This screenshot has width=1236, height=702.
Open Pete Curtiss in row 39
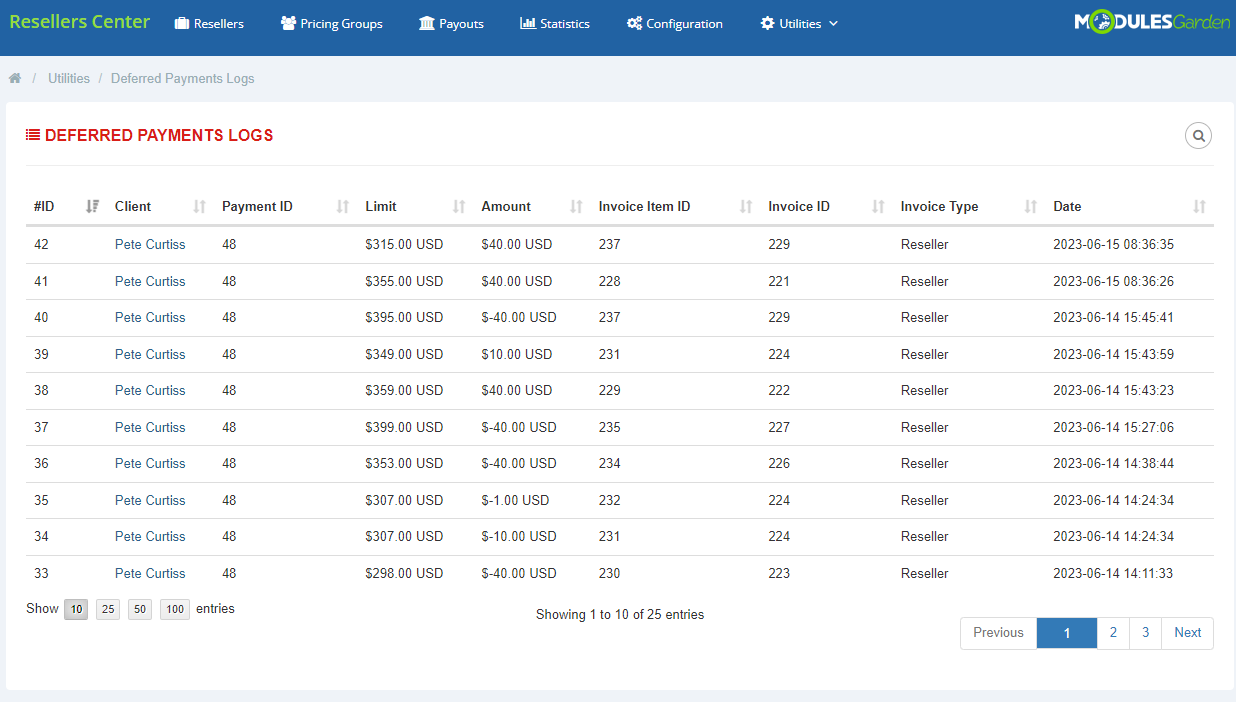(150, 354)
